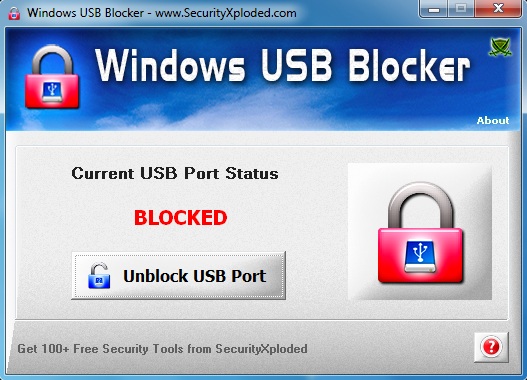Click the Windows USB Blocker banner title
The height and width of the screenshot is (380, 527).
point(283,66)
